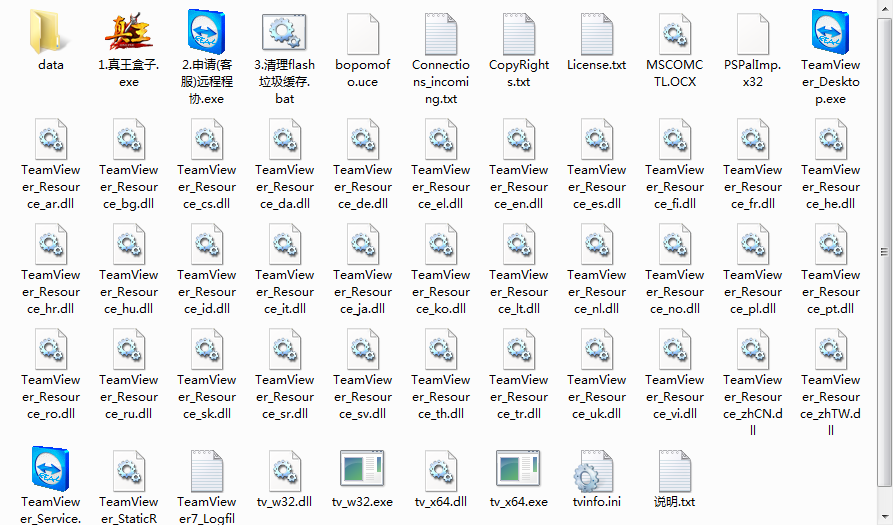Select the PSPalImp.x32 file
The width and height of the screenshot is (893, 525).
tap(752, 34)
